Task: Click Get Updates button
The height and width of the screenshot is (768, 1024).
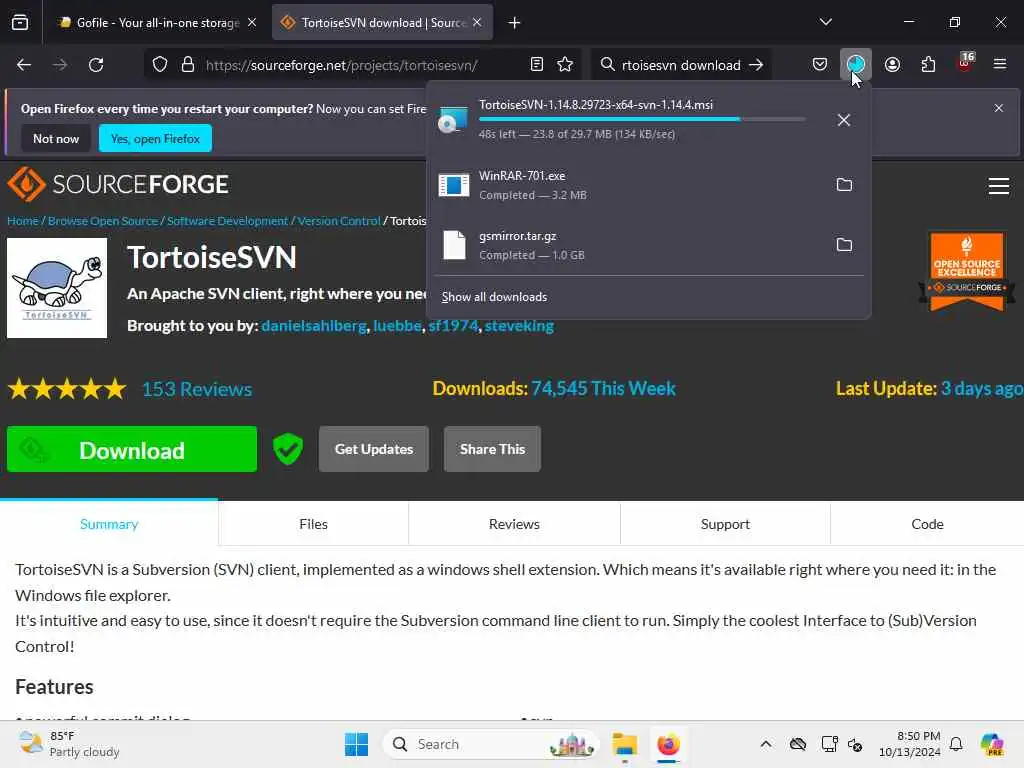Action: (x=374, y=449)
